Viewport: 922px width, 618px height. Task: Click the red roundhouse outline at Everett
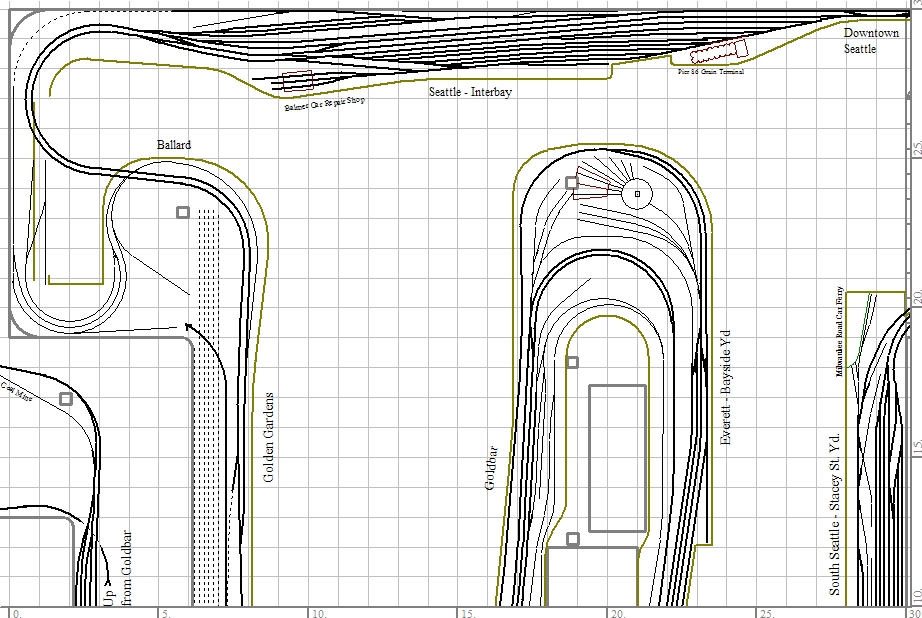pyautogui.click(x=592, y=187)
